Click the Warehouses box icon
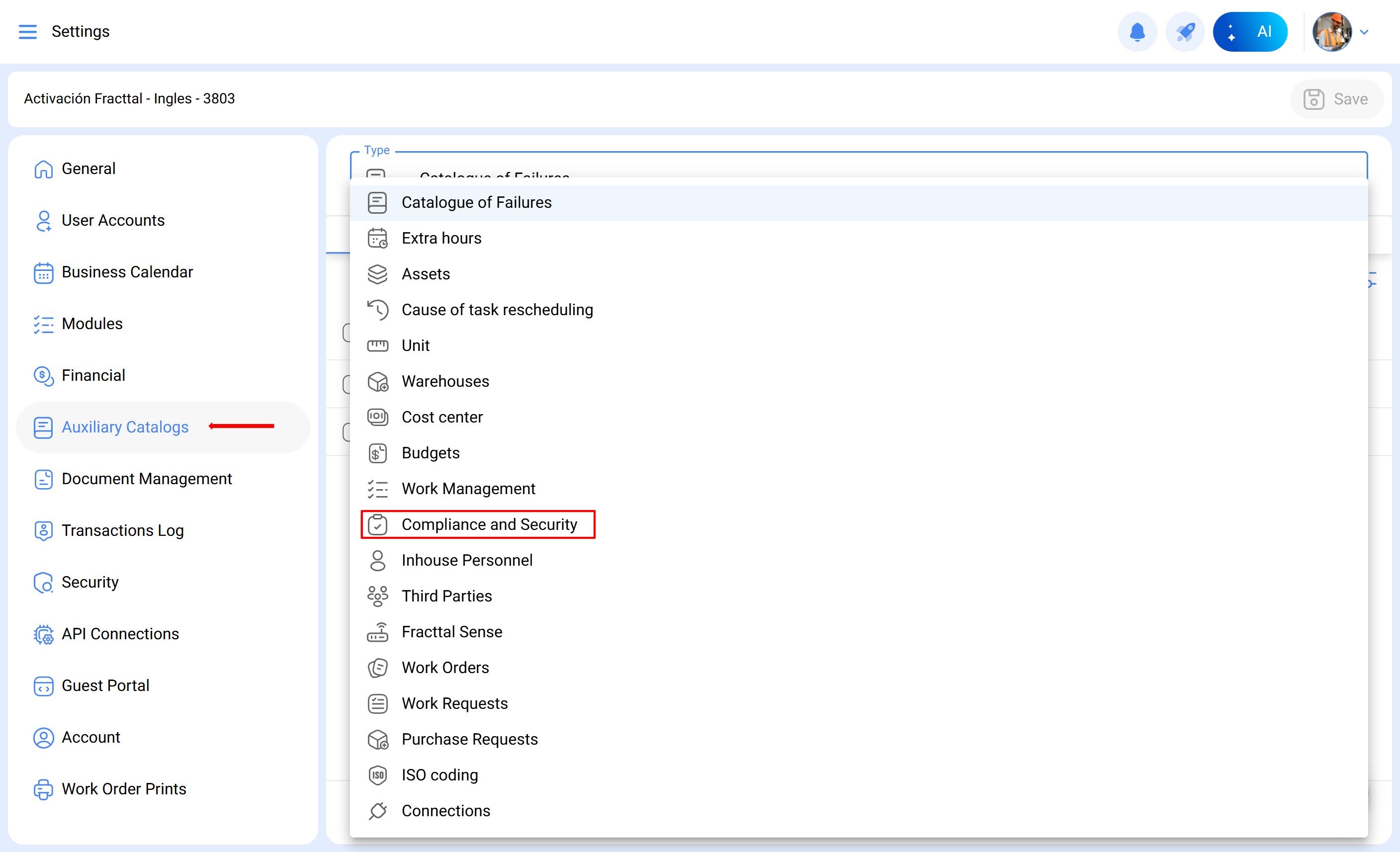This screenshot has width=1400, height=852. [377, 382]
